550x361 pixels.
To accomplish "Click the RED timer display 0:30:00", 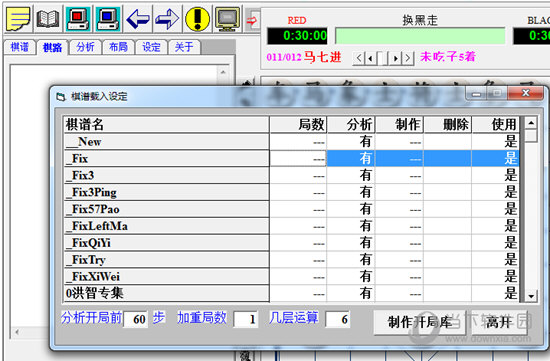I will pos(297,36).
